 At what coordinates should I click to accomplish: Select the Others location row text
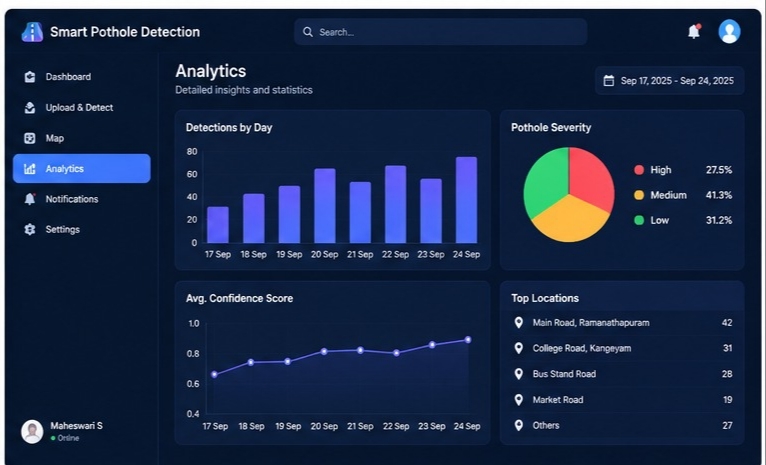546,425
